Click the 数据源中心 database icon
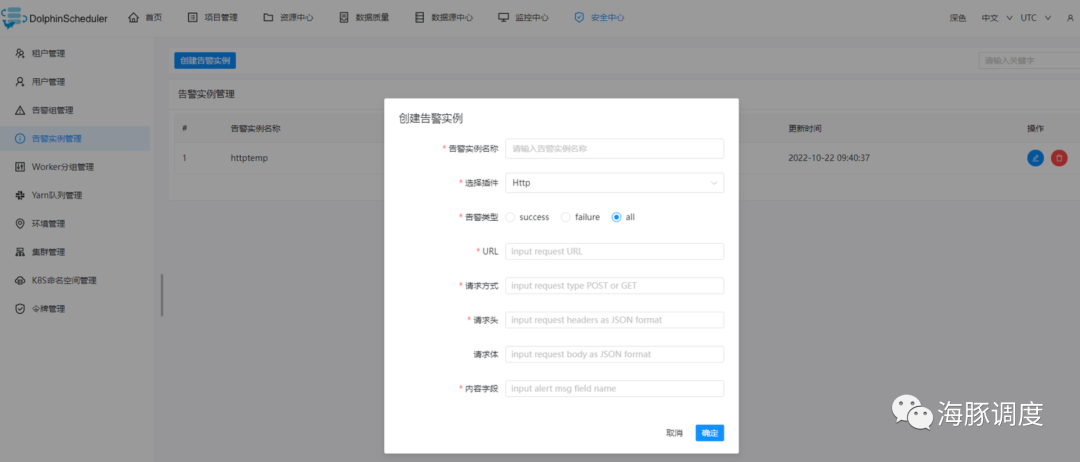Viewport: 1080px width, 462px height. pyautogui.click(x=419, y=18)
